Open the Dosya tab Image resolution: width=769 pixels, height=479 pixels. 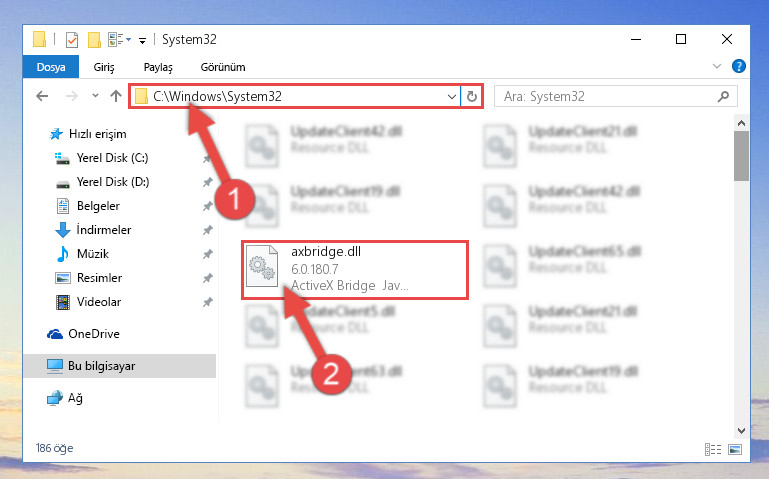click(51, 67)
